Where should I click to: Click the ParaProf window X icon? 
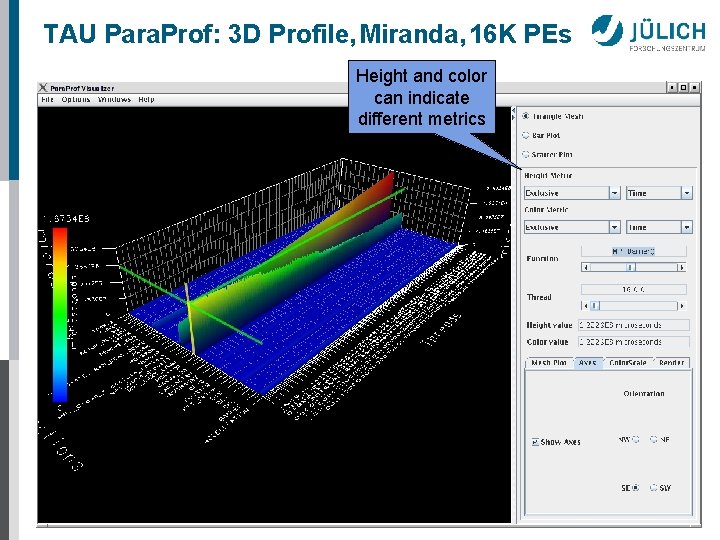tap(43, 87)
